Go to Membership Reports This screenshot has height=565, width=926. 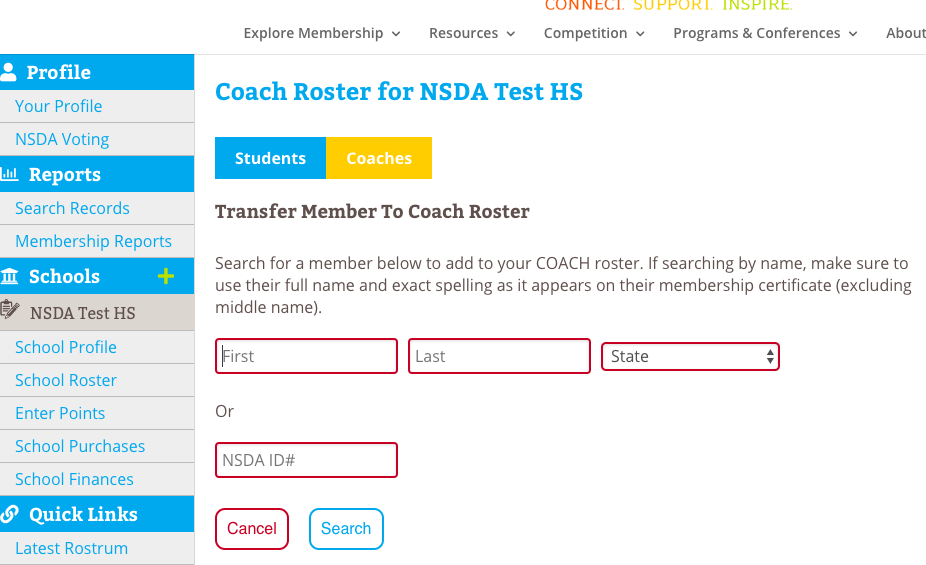pyautogui.click(x=93, y=241)
